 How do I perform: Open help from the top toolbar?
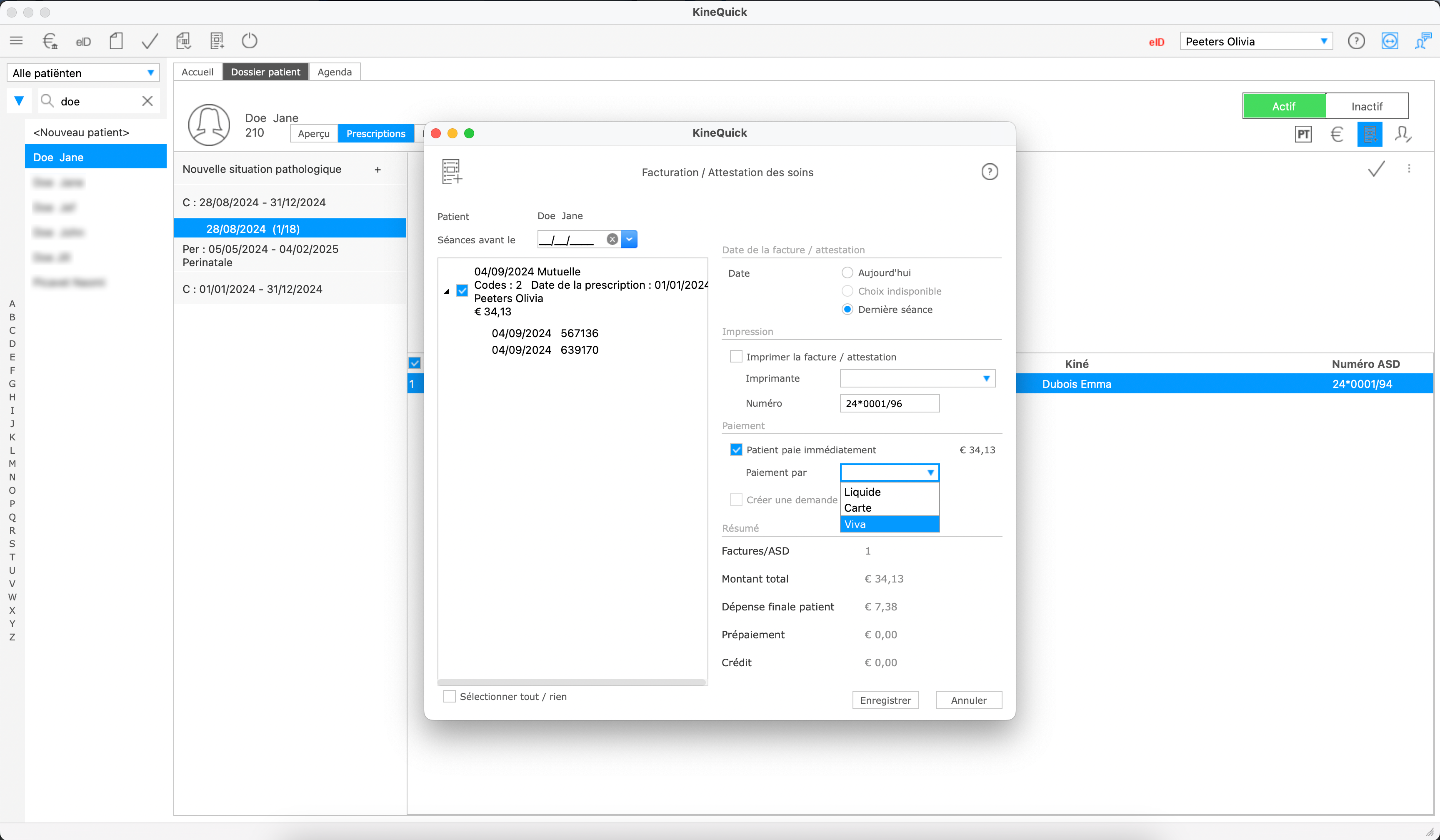[x=1356, y=41]
